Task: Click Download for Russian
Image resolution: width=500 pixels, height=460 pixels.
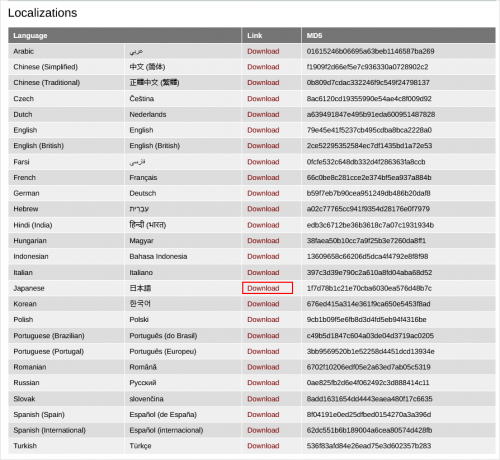Action: click(263, 383)
